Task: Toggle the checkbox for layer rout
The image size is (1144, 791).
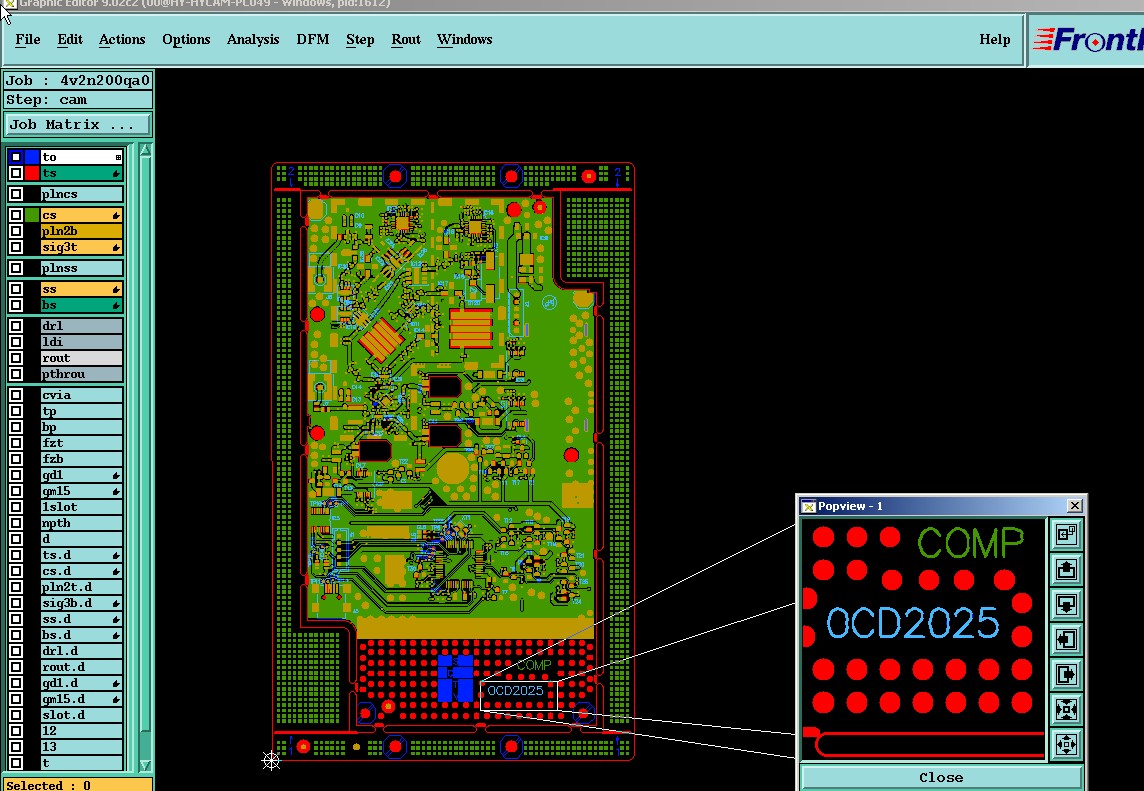Action: 16,358
